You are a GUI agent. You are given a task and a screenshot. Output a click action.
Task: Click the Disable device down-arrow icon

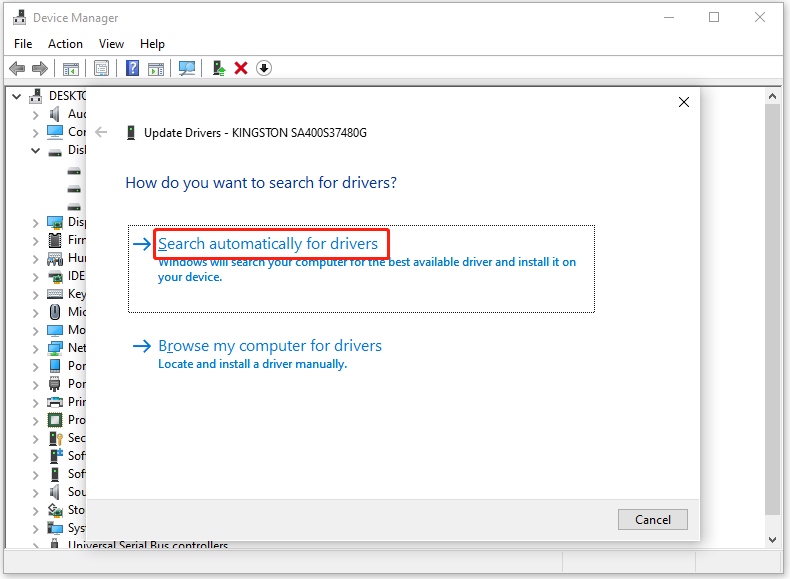pos(264,68)
